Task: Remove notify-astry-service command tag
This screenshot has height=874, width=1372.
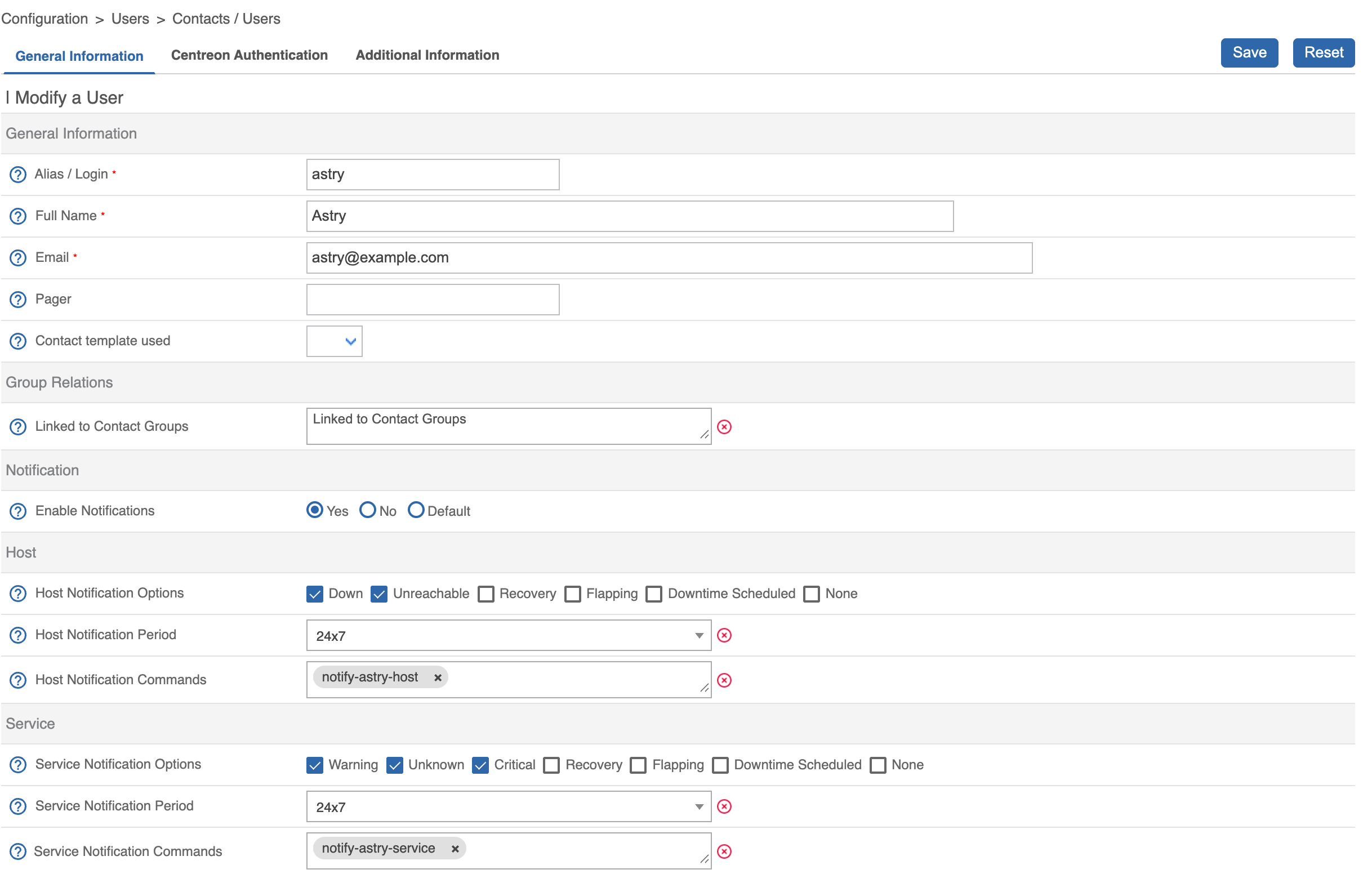Action: 455,848
